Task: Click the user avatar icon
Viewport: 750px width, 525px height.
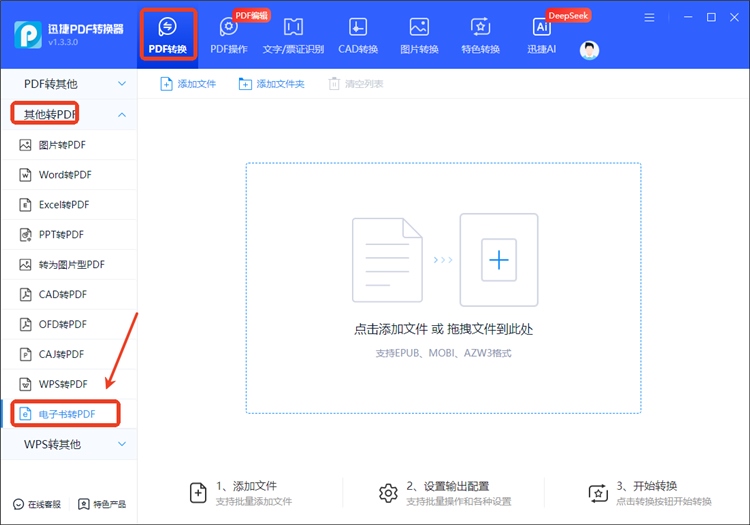Action: pos(589,50)
